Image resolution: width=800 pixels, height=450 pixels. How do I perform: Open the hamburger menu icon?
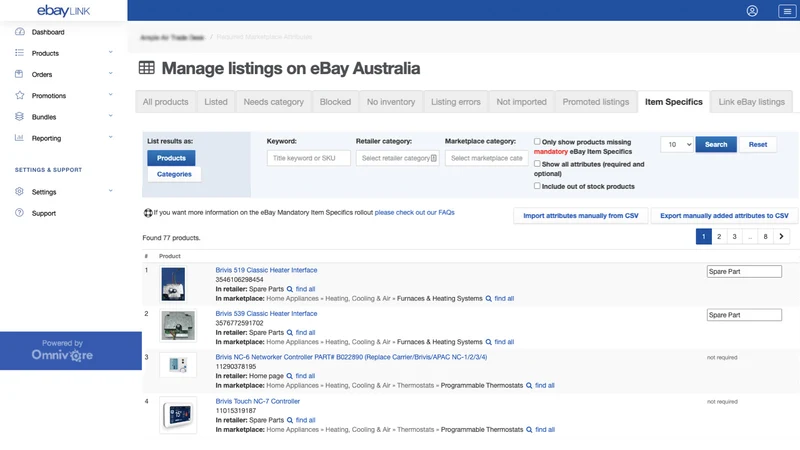787,11
